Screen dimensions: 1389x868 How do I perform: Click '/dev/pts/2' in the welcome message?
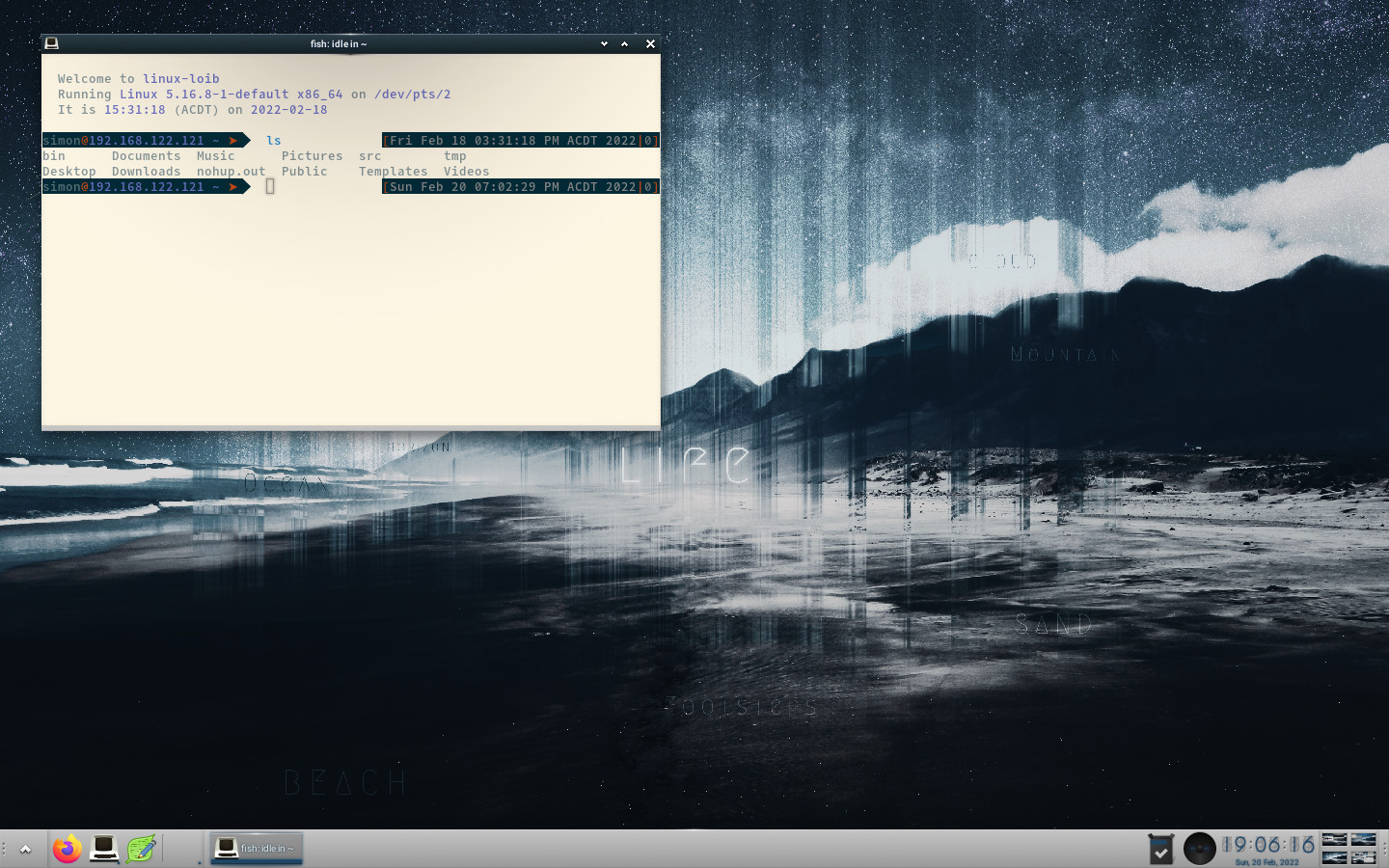pyautogui.click(x=413, y=94)
